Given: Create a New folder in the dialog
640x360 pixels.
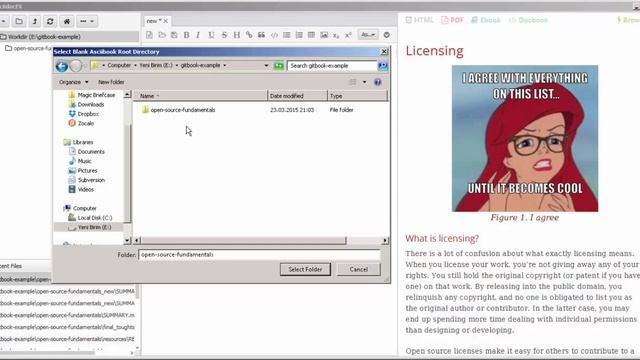Looking at the screenshot, I should (111, 82).
